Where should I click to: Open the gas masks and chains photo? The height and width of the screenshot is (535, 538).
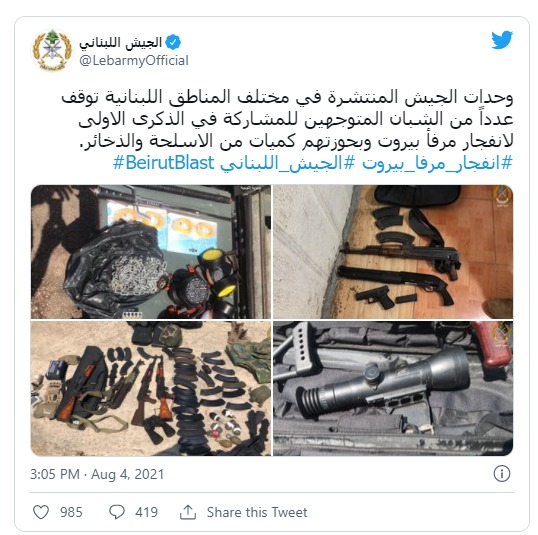point(151,252)
